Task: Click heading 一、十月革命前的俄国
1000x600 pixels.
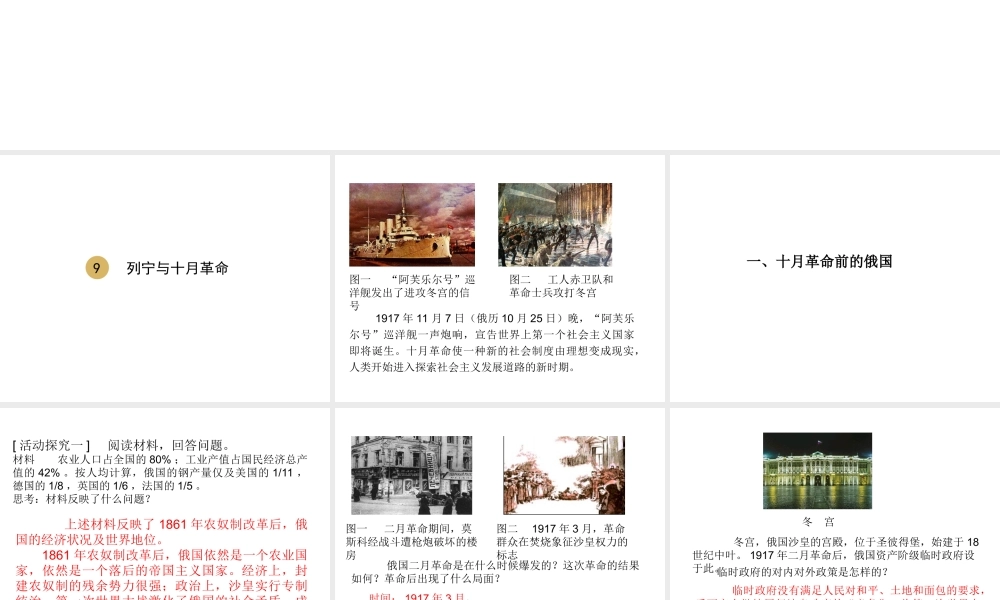Action: pos(819,261)
